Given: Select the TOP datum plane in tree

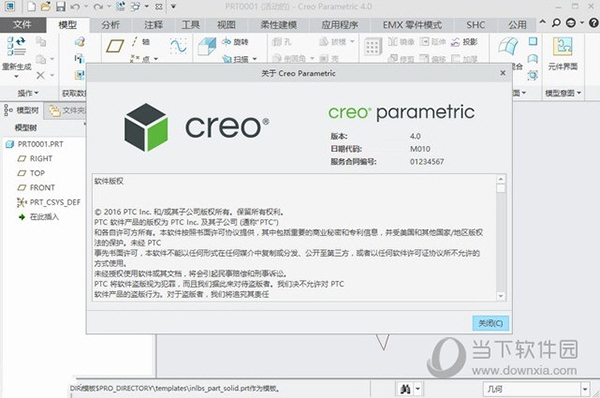Looking at the screenshot, I should [x=31, y=173].
